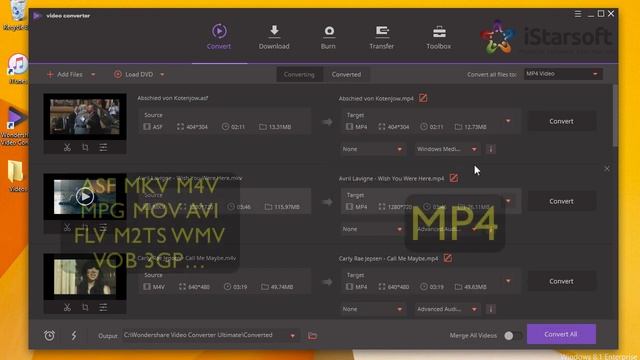Open the Convert all files to MP4 Video dropdown
Viewport: 640px width, 360px height.
pos(563,74)
